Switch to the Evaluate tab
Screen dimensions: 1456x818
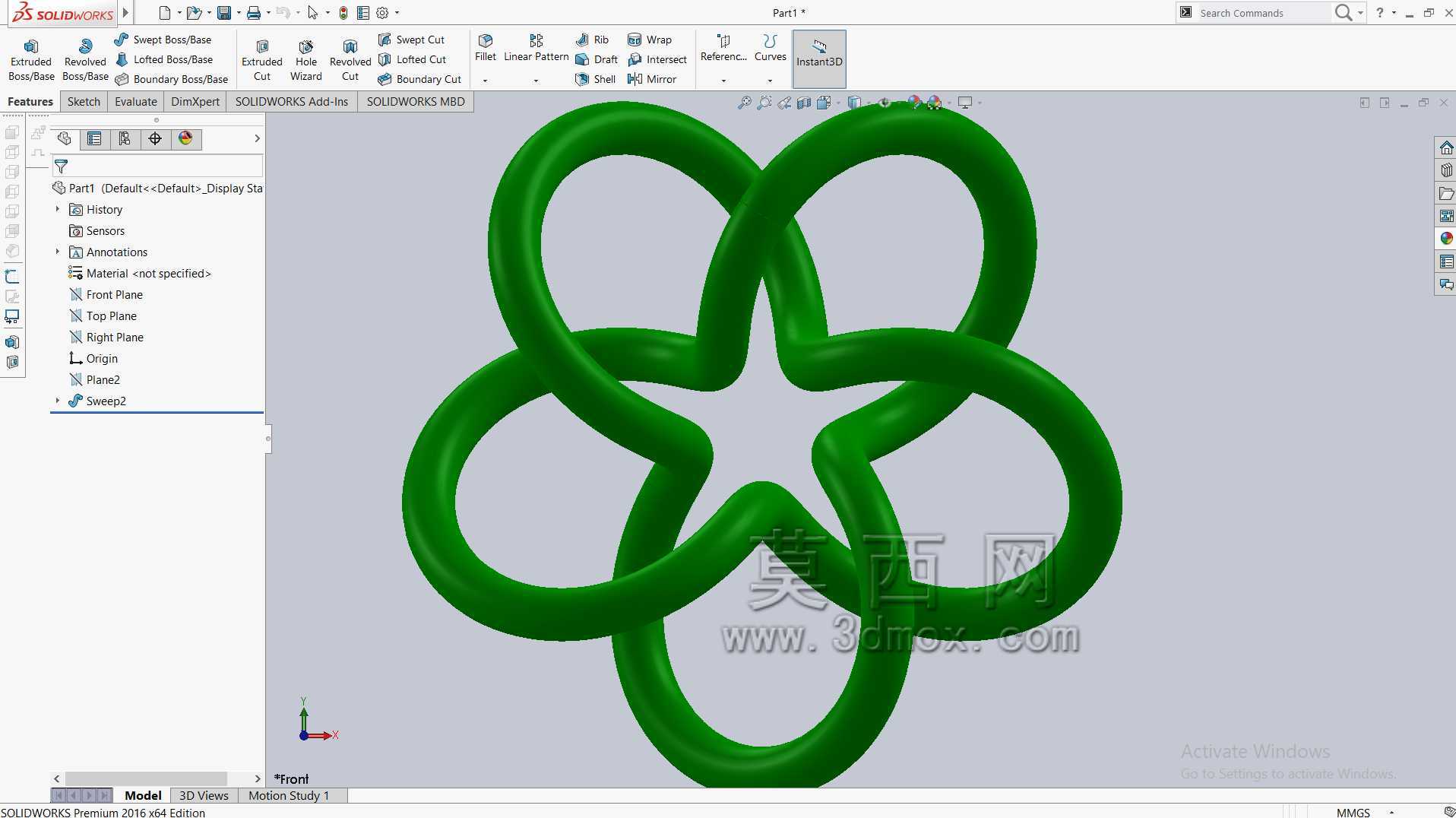pos(136,102)
